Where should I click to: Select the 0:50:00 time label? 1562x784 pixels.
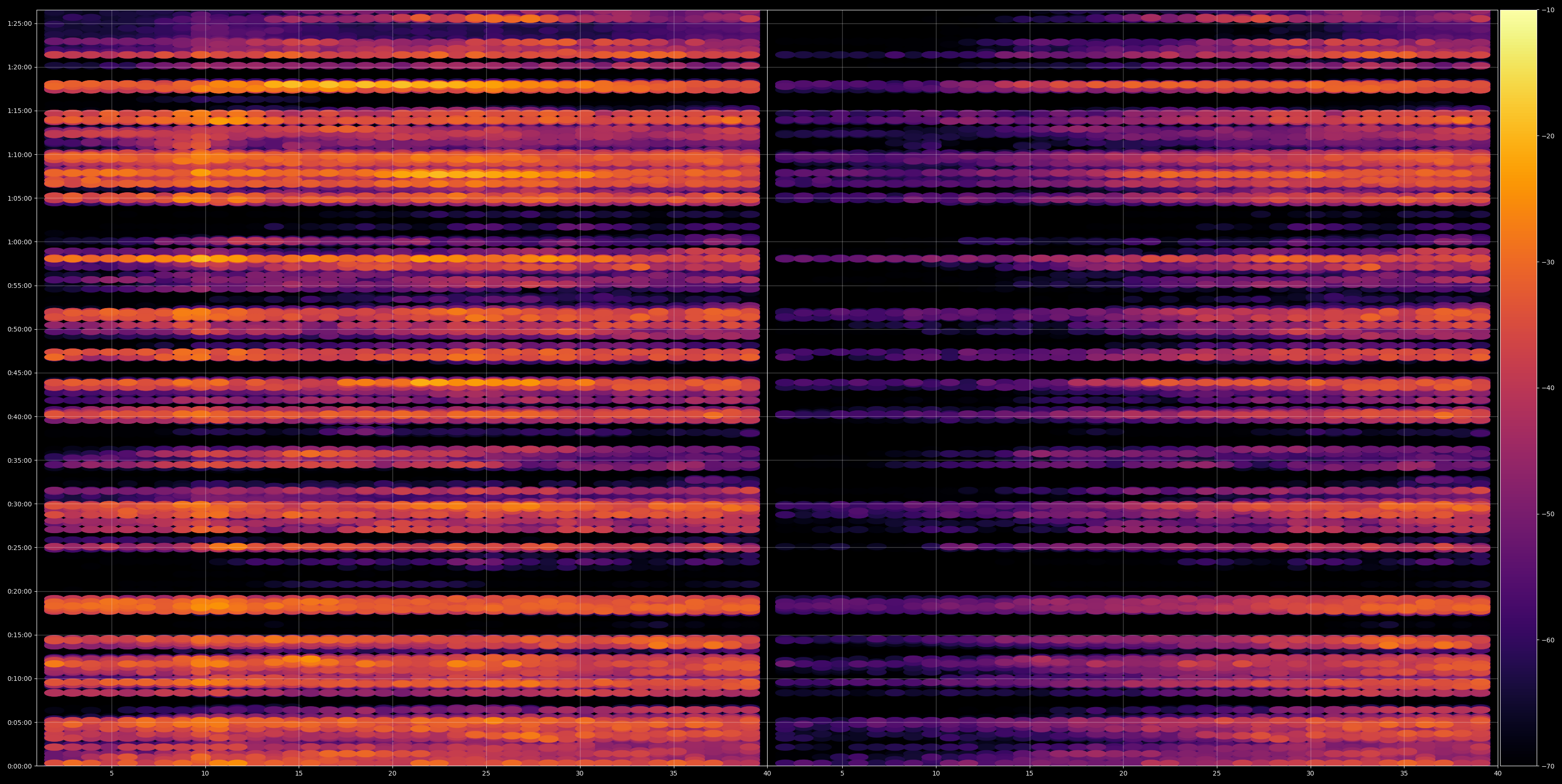coord(19,329)
